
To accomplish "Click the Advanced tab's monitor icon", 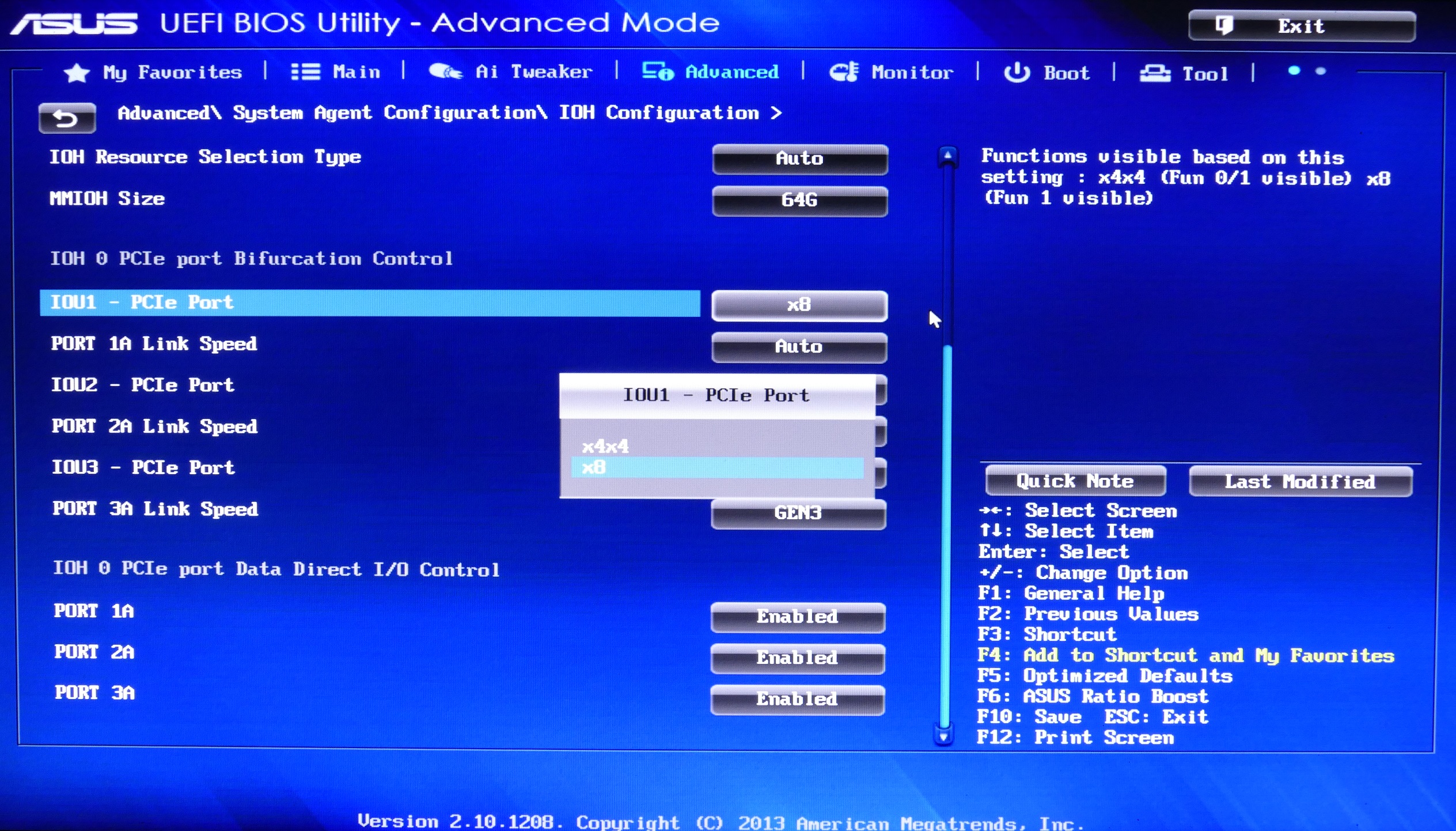I will [x=658, y=71].
